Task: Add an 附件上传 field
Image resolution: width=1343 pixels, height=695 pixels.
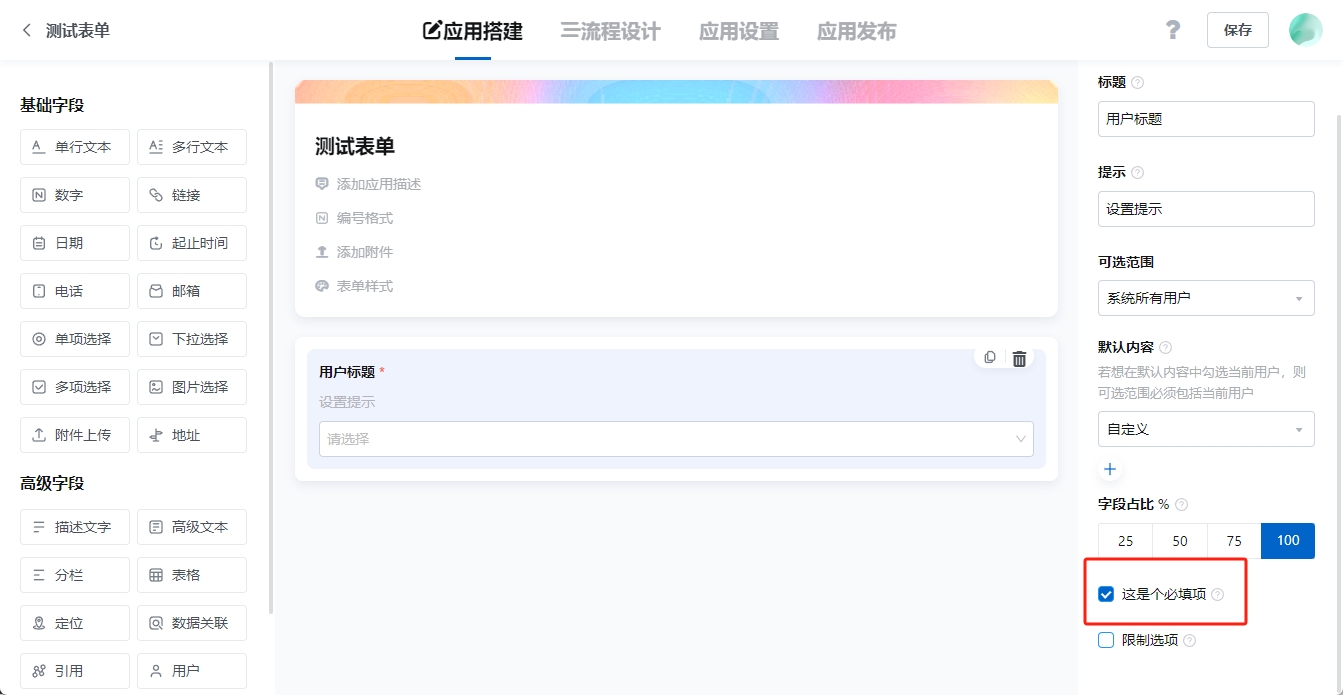Action: [x=74, y=434]
